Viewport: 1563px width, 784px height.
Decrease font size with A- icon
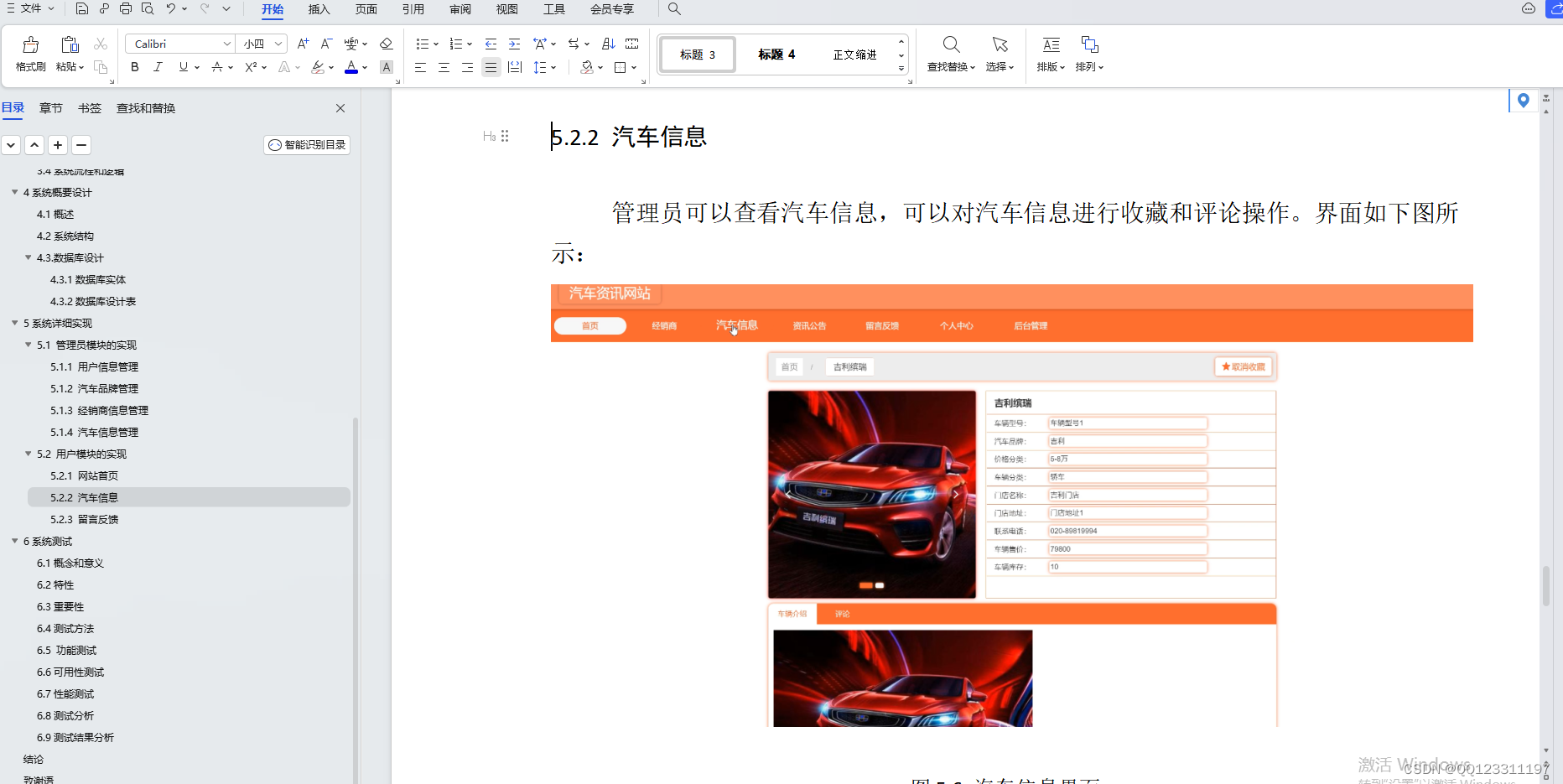coord(326,44)
